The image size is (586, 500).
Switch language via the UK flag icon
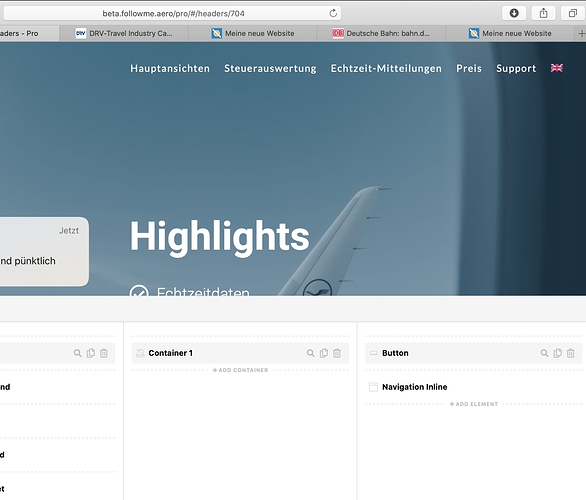click(556, 68)
